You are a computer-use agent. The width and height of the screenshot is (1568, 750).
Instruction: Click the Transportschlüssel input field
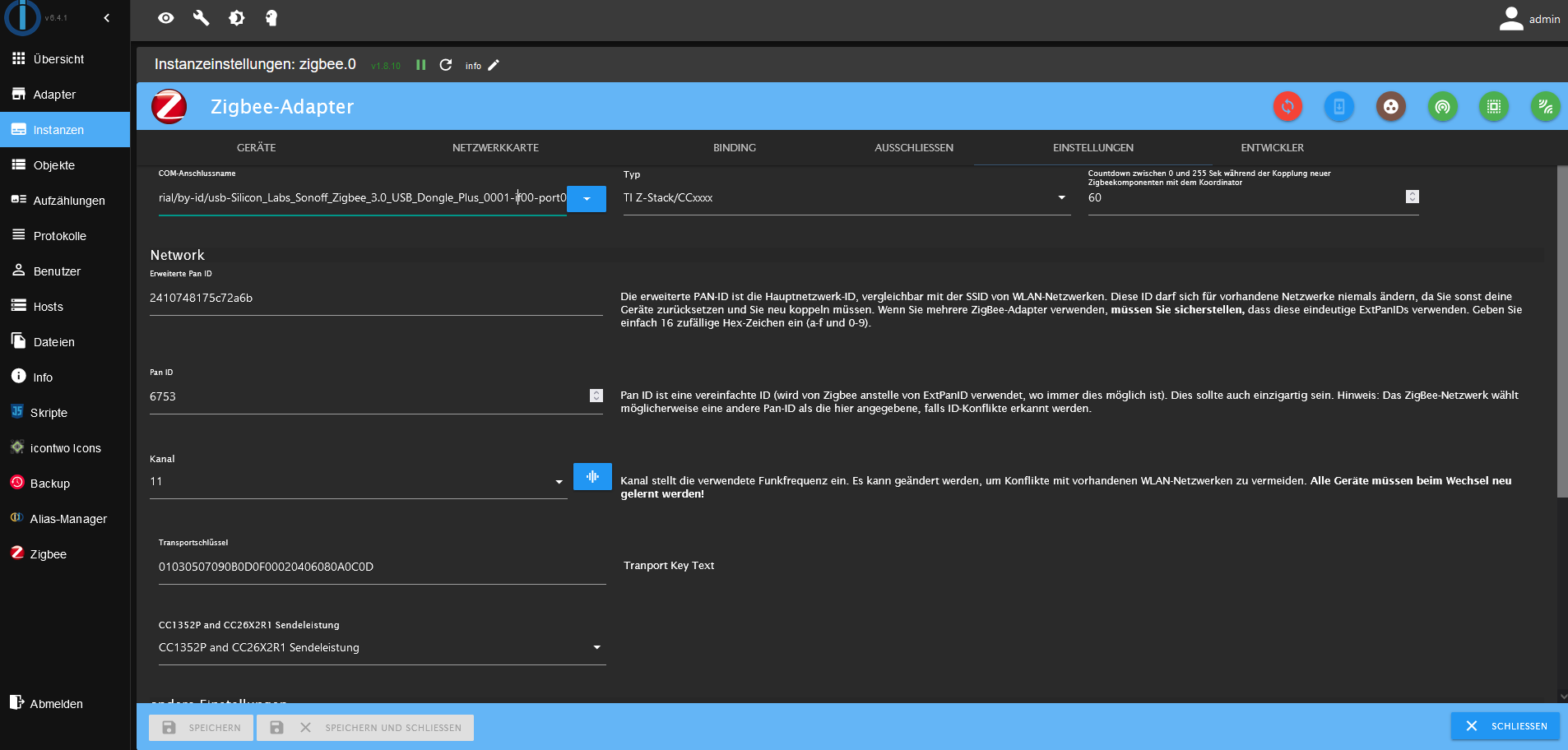(x=383, y=567)
